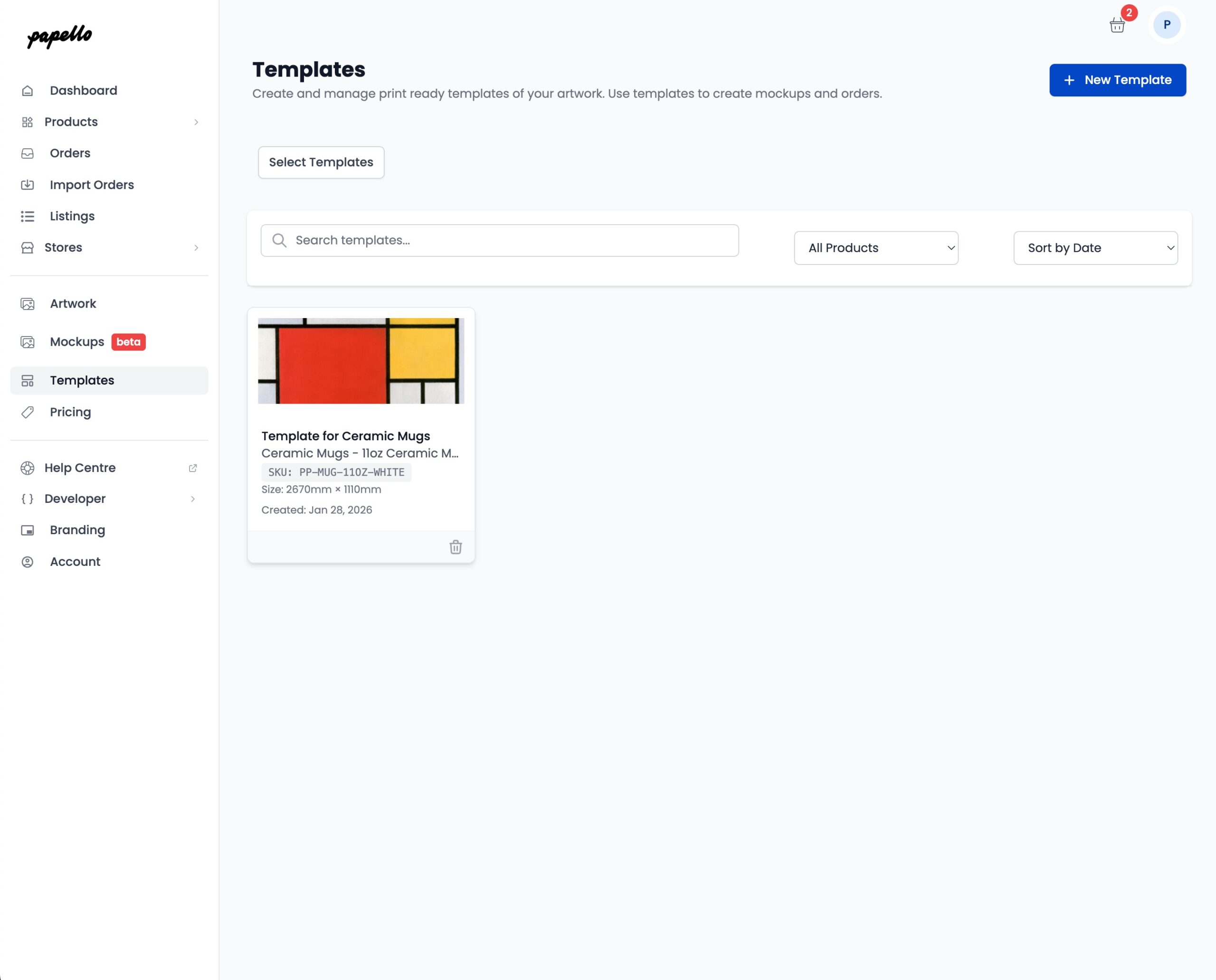Viewport: 1216px width, 980px height.
Task: Expand the Developer submenu
Action: [192, 499]
